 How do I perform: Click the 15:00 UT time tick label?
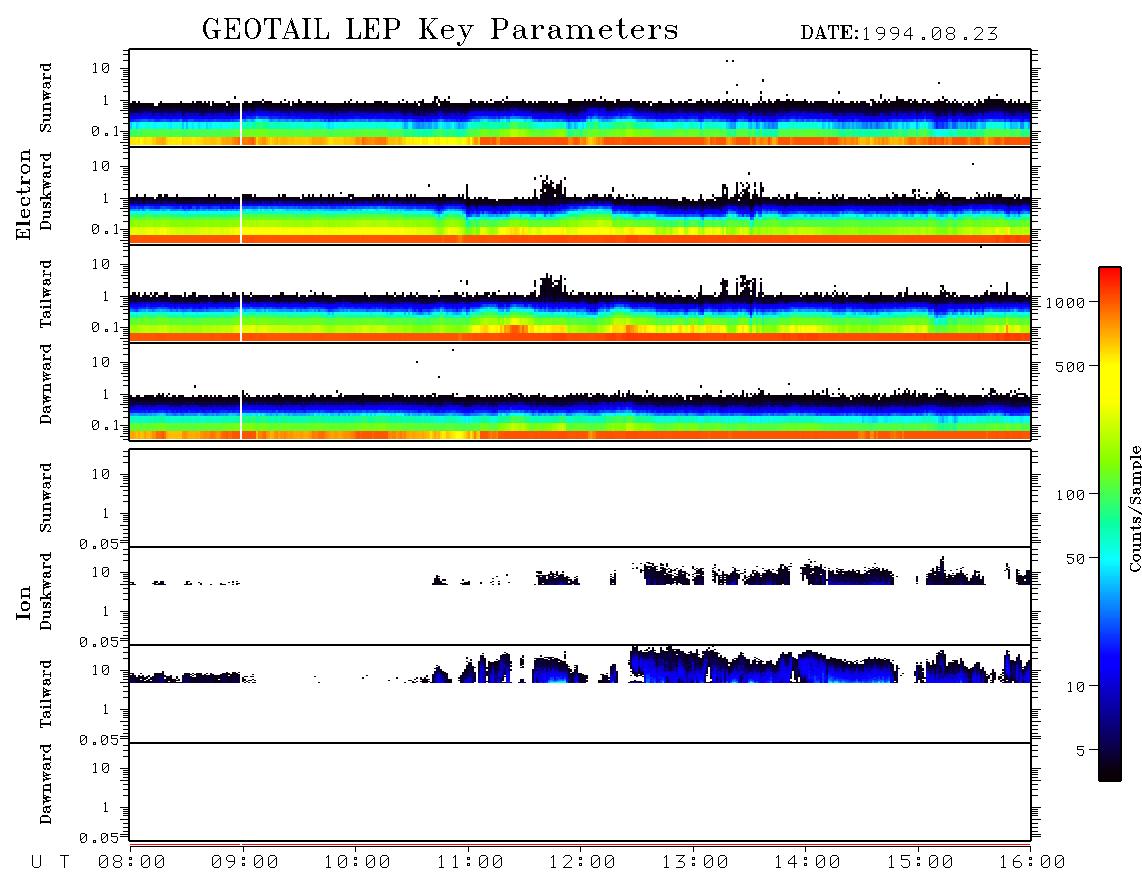(x=920, y=863)
